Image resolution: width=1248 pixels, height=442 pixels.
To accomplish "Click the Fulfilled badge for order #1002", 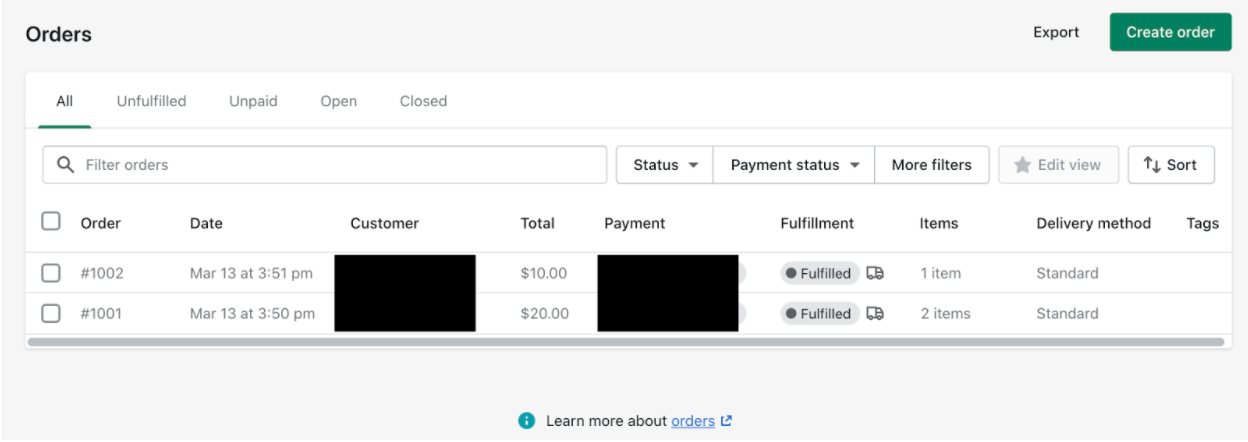I will (x=820, y=273).
